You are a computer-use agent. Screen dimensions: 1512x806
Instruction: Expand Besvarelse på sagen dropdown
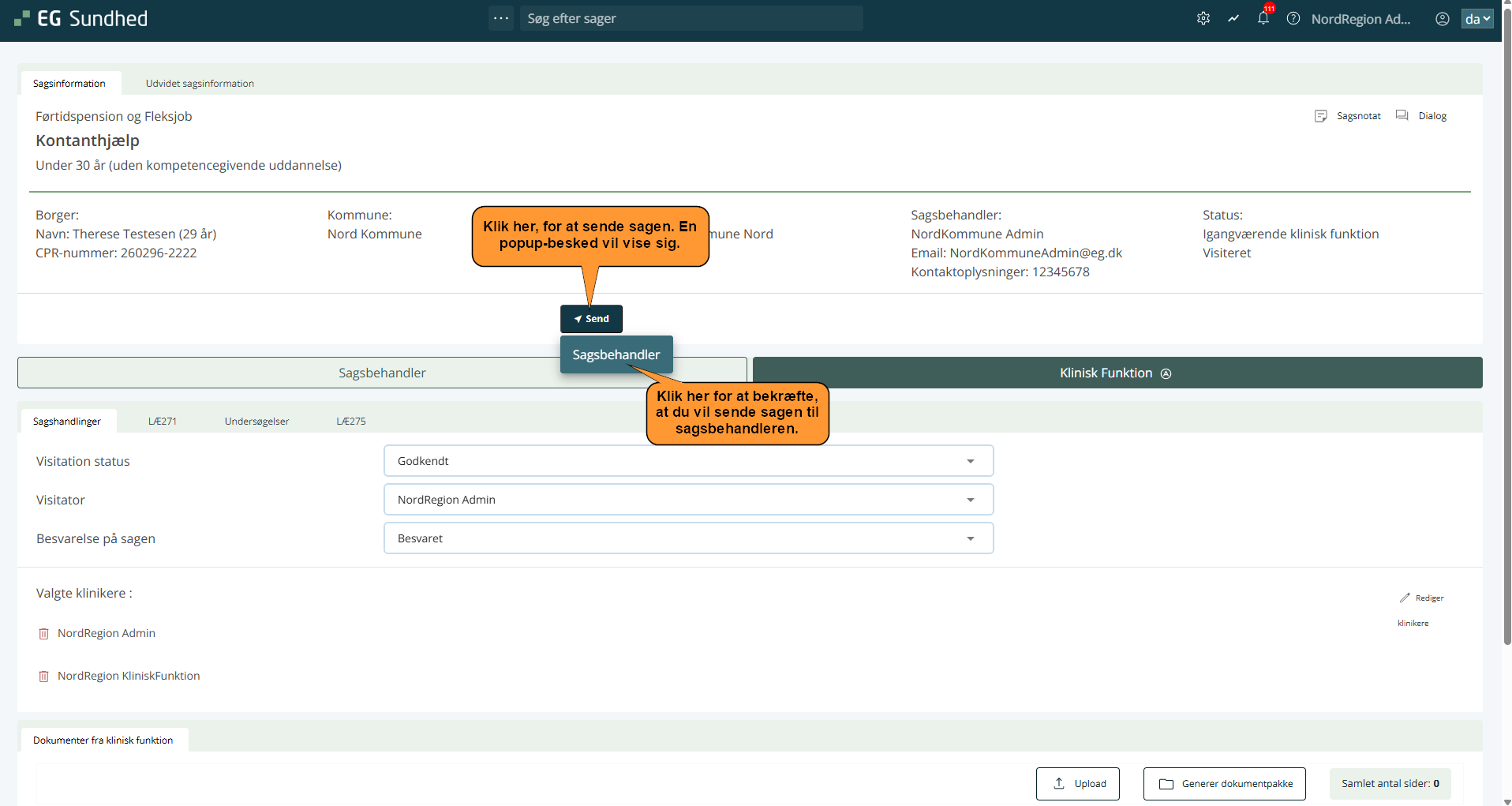(970, 538)
